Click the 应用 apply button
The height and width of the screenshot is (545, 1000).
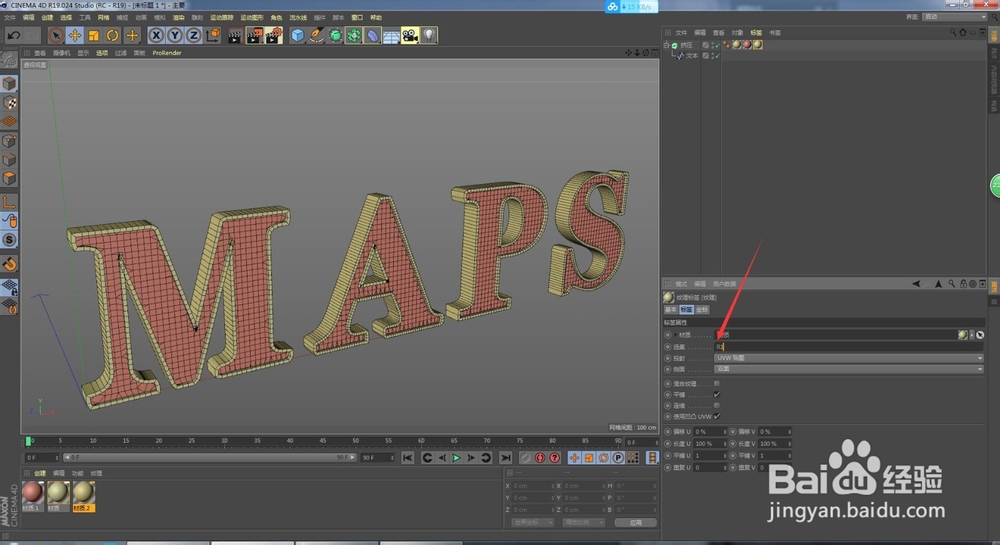635,522
